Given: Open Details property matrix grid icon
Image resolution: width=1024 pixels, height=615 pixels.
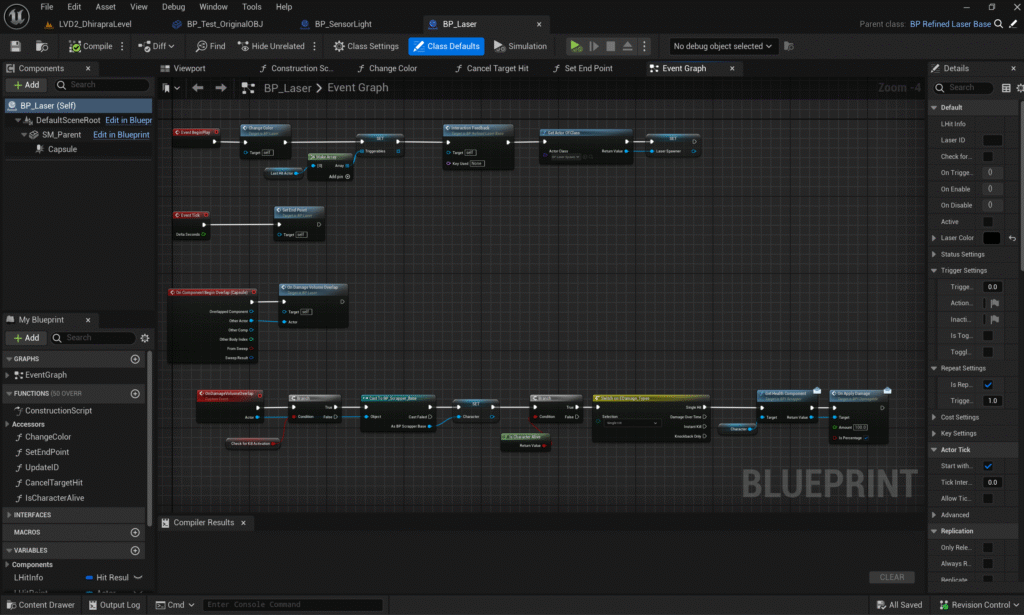Looking at the screenshot, I should coord(1006,88).
